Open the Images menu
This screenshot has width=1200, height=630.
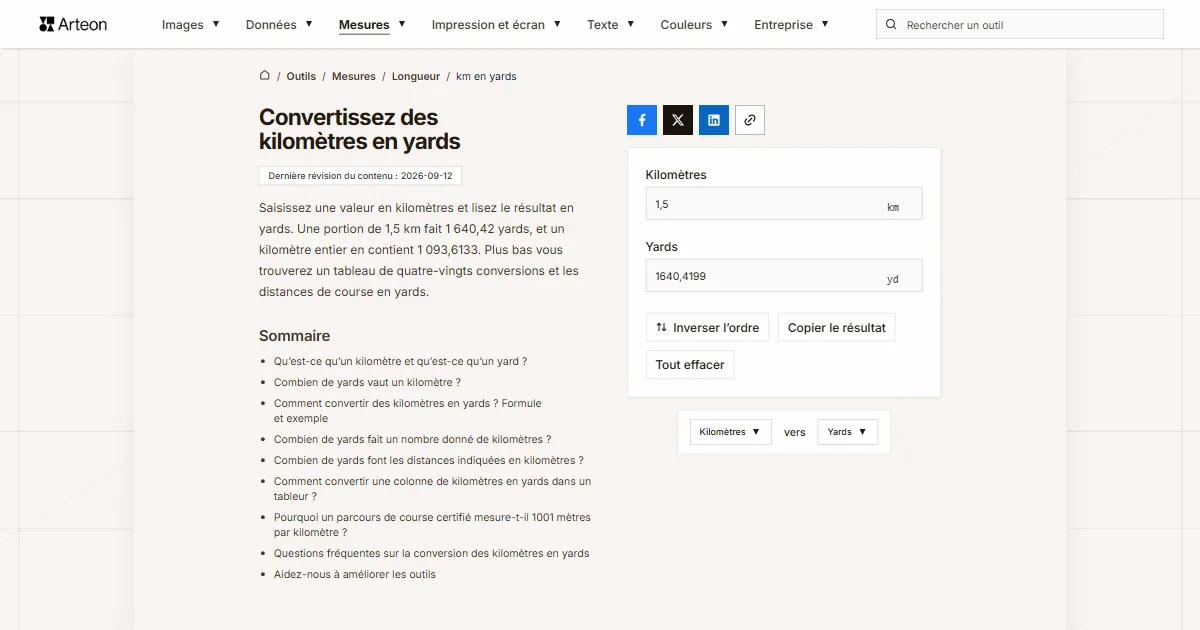coord(190,24)
